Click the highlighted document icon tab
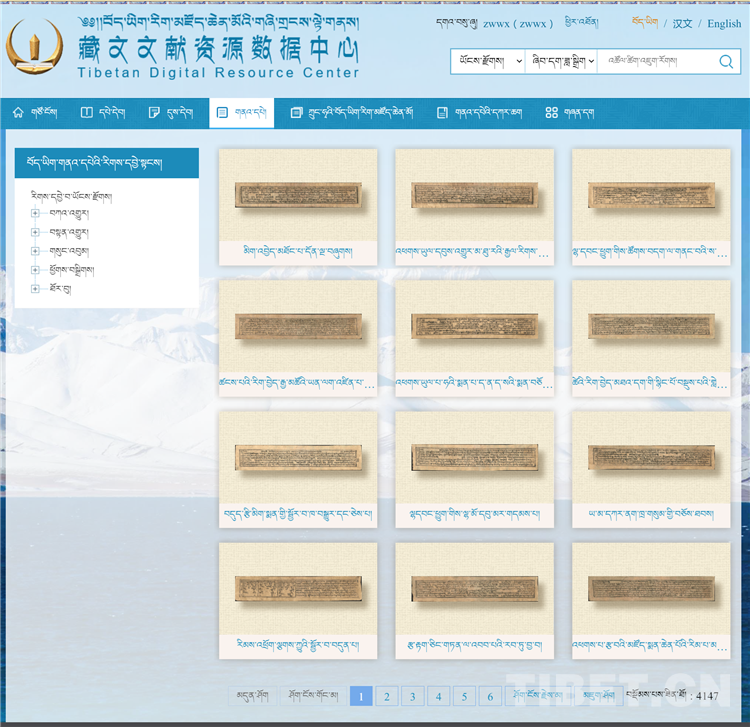Viewport: 750px width, 727px height. [x=227, y=113]
